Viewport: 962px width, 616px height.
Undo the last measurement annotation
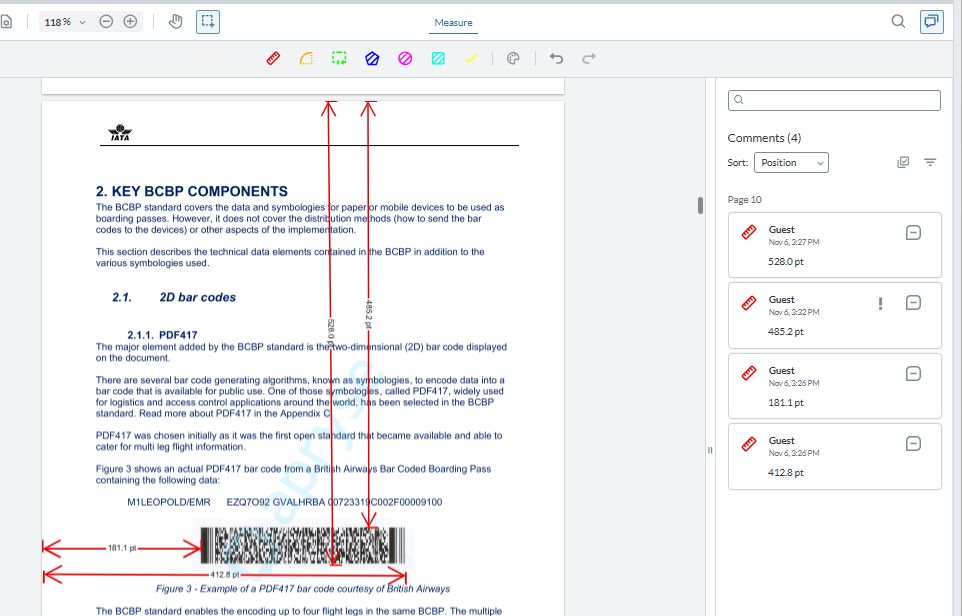556,58
